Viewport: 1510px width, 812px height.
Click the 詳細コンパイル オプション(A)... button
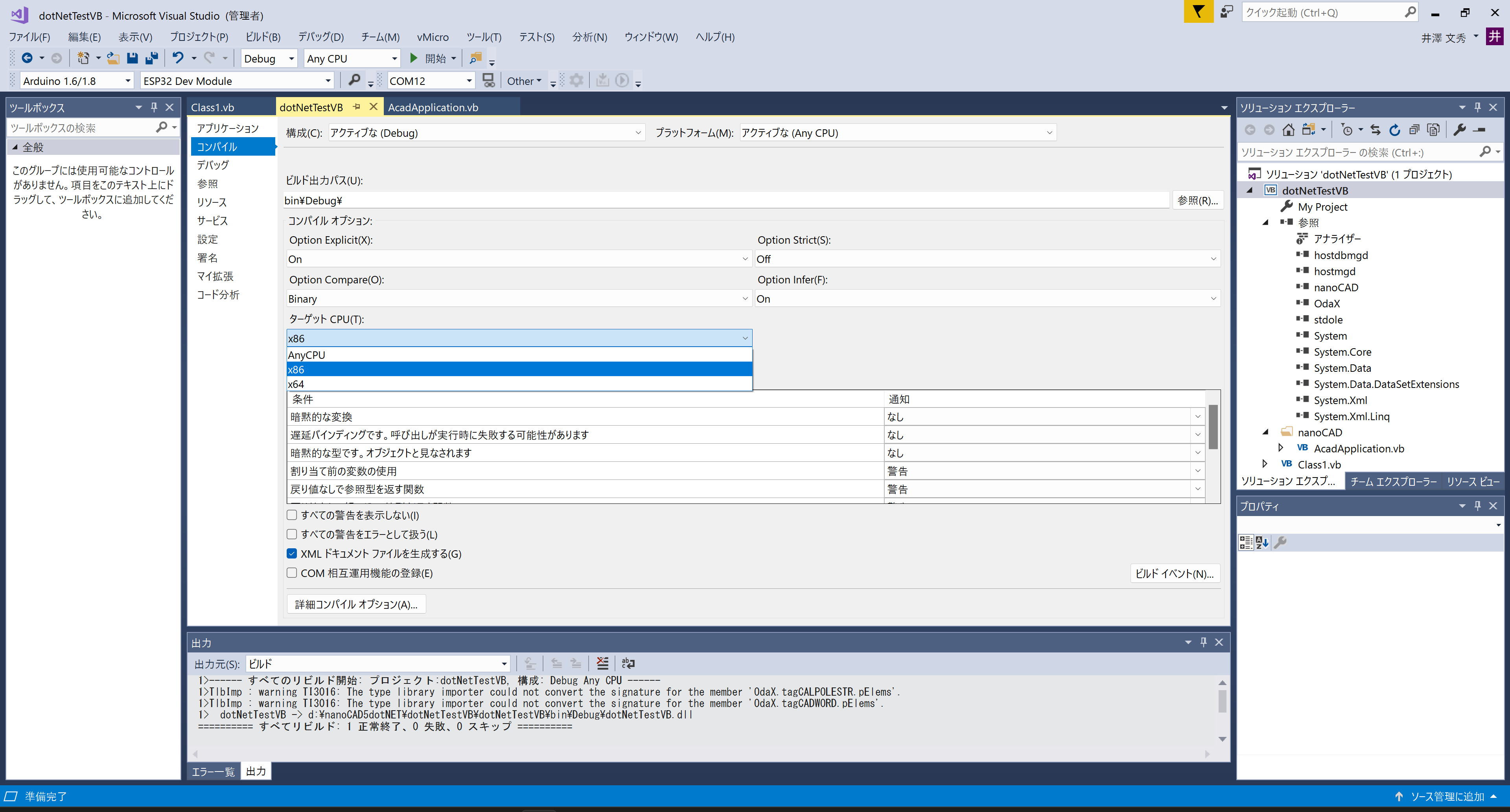(356, 604)
